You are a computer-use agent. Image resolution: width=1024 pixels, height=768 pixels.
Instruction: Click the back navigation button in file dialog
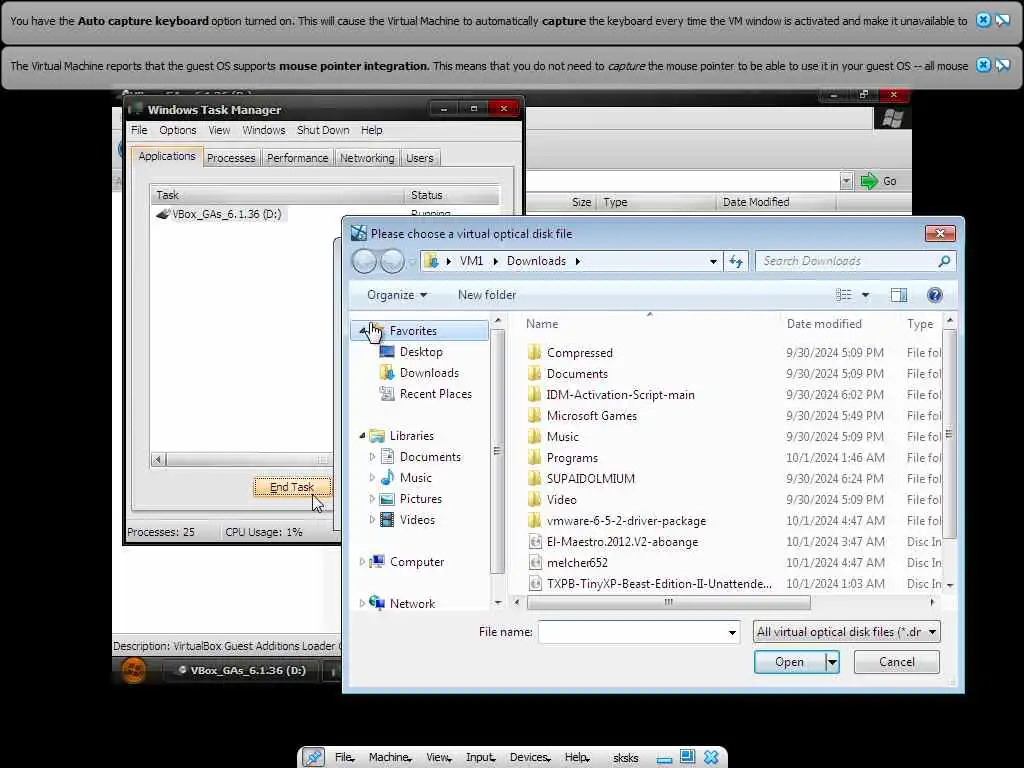[x=364, y=261]
